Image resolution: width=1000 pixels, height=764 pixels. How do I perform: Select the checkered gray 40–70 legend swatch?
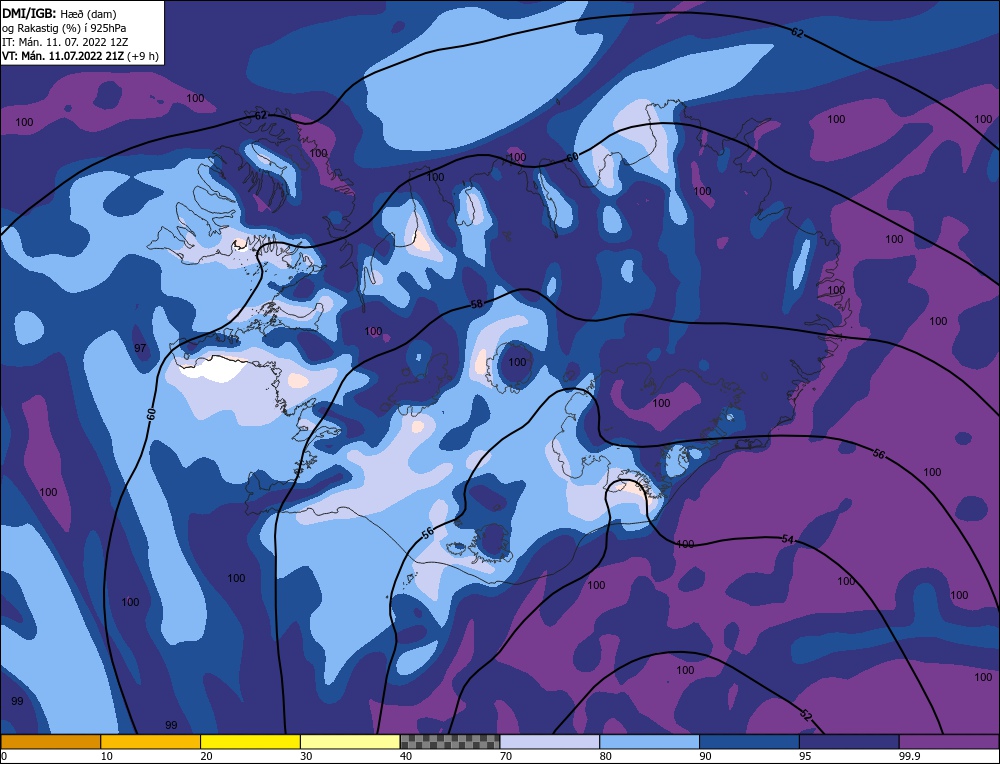click(x=450, y=741)
